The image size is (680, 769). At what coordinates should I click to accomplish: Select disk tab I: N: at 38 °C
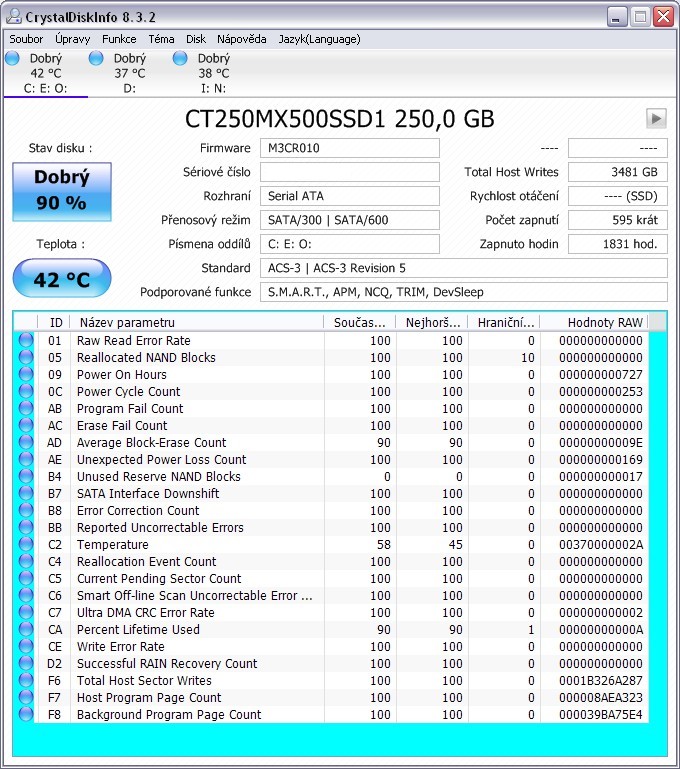(213, 73)
